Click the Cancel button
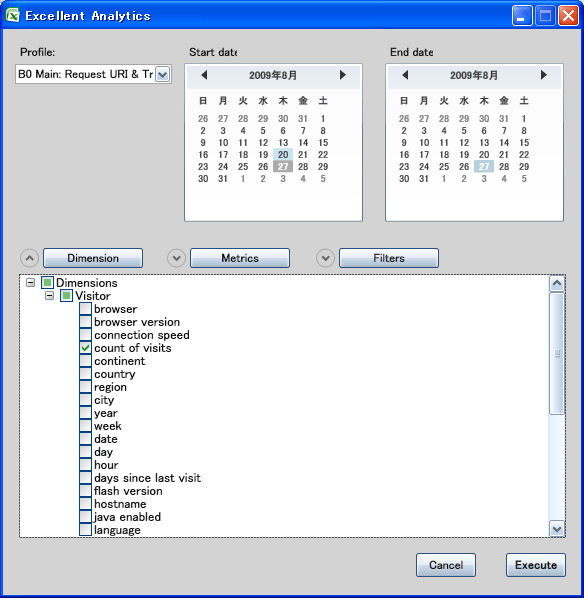This screenshot has width=584, height=598. [x=446, y=565]
